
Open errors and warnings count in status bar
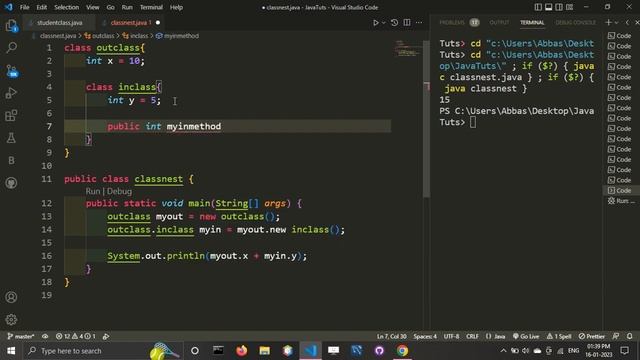coord(76,336)
